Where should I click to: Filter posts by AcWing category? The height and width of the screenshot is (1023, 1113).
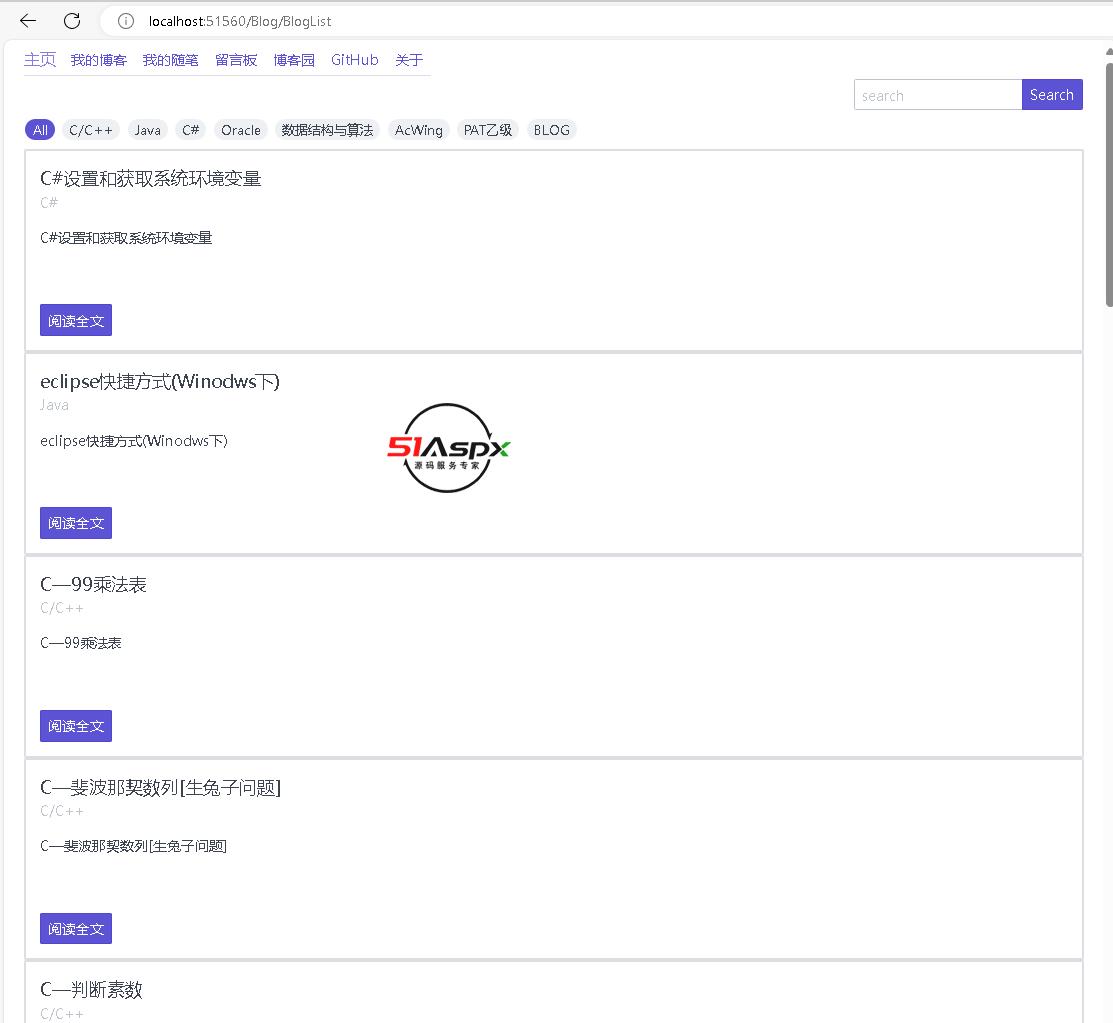[419, 130]
